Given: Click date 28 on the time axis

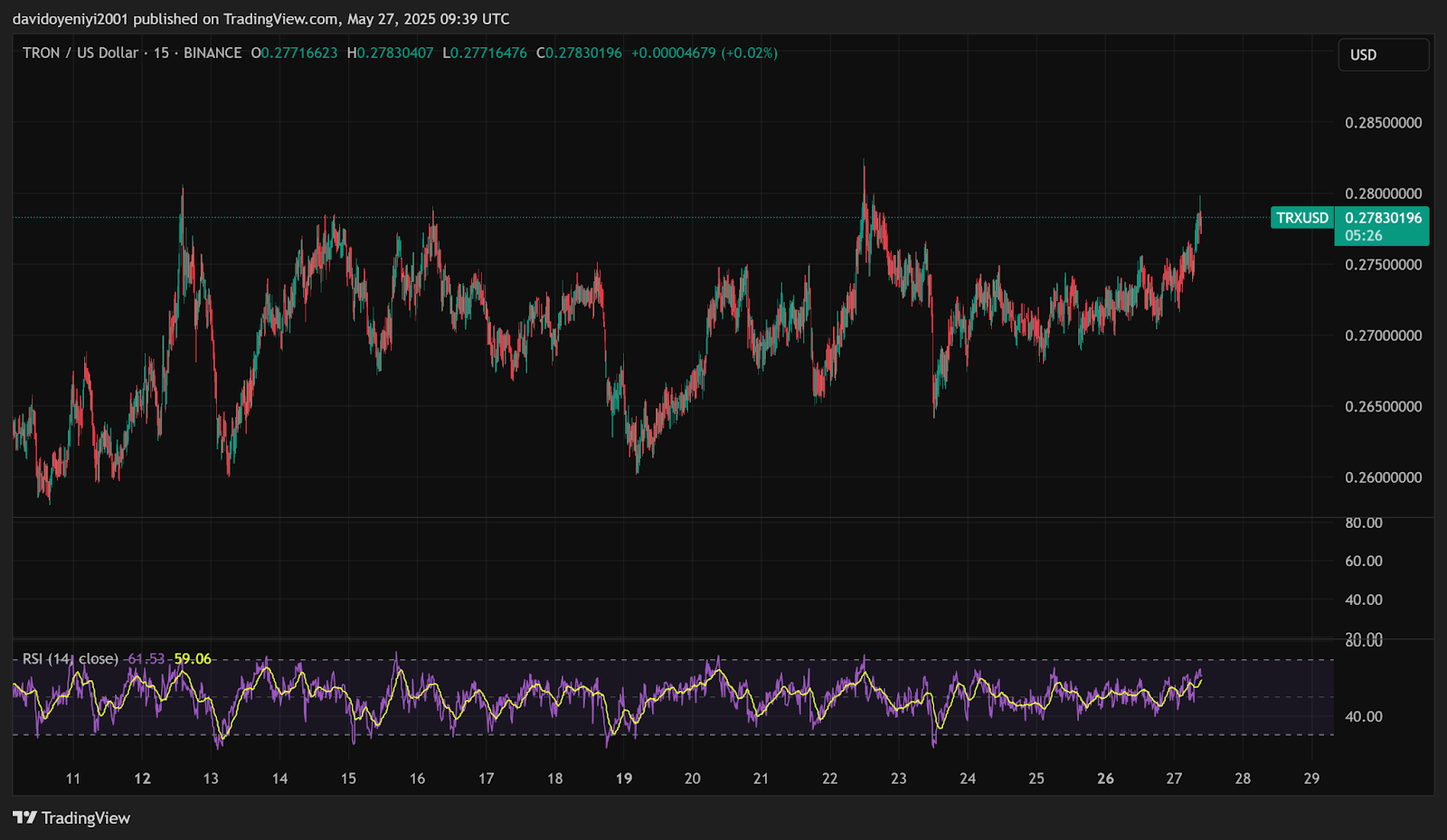Looking at the screenshot, I should tap(1244, 779).
